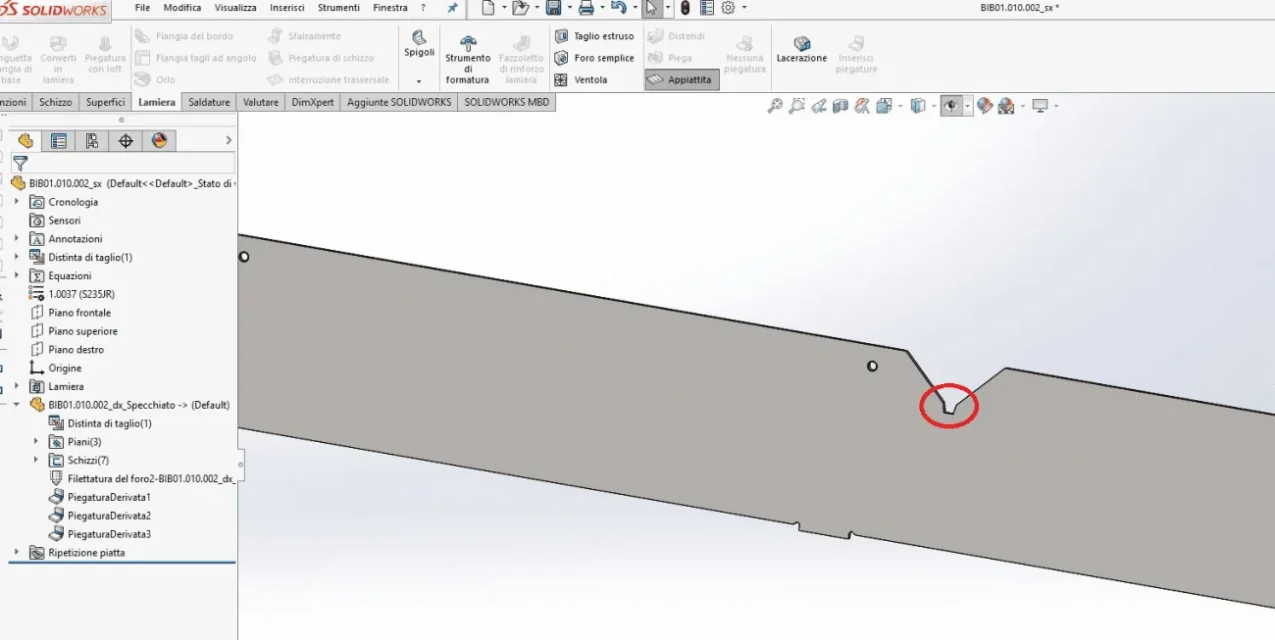1275x640 pixels.
Task: Open the Strumento di formatura tool
Action: 468,60
